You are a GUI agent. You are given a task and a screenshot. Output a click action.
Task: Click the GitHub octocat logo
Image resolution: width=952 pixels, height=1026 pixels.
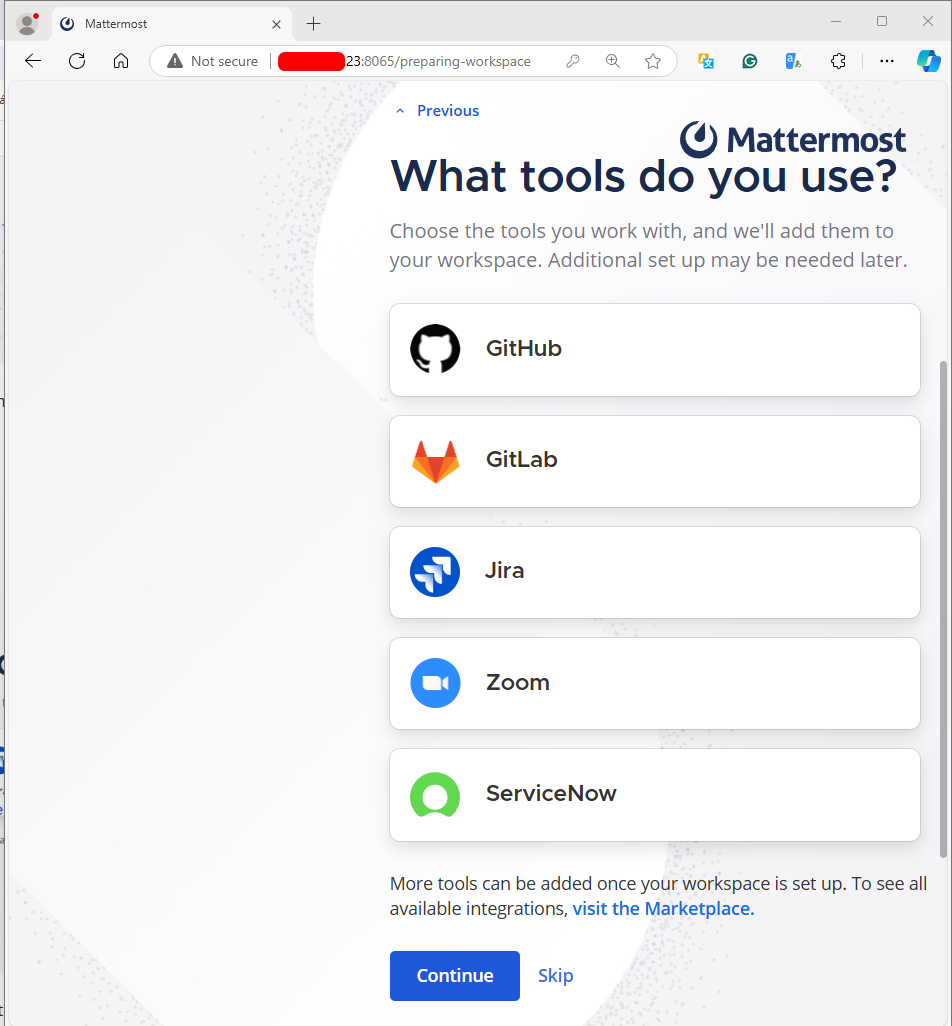coord(435,349)
